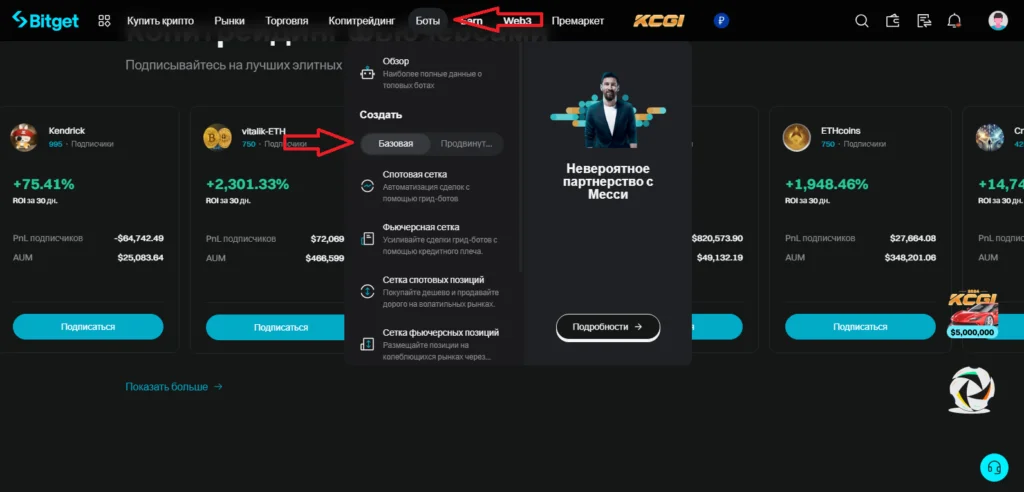Expand the Купить крипто menu
This screenshot has width=1024, height=492.
(160, 20)
